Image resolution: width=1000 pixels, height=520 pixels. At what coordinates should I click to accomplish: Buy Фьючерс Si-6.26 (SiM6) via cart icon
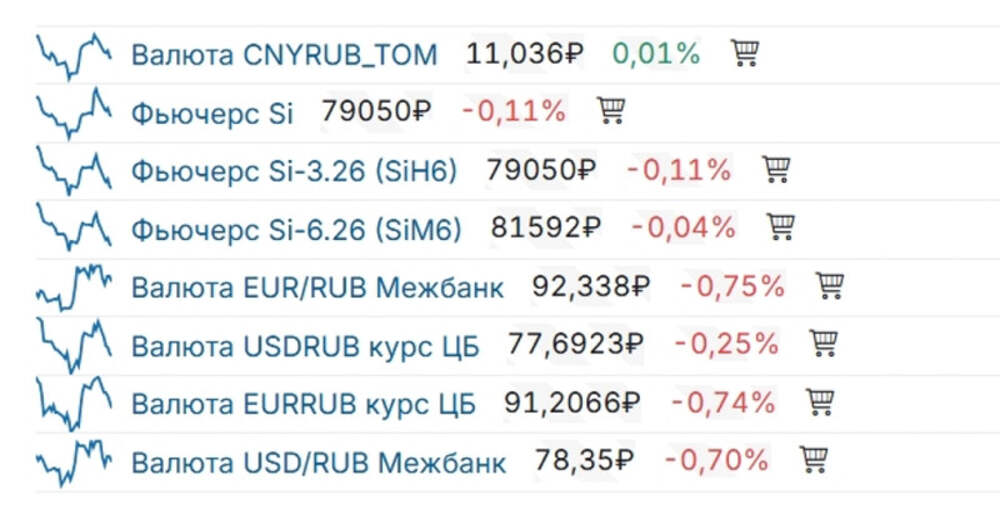pos(780,228)
